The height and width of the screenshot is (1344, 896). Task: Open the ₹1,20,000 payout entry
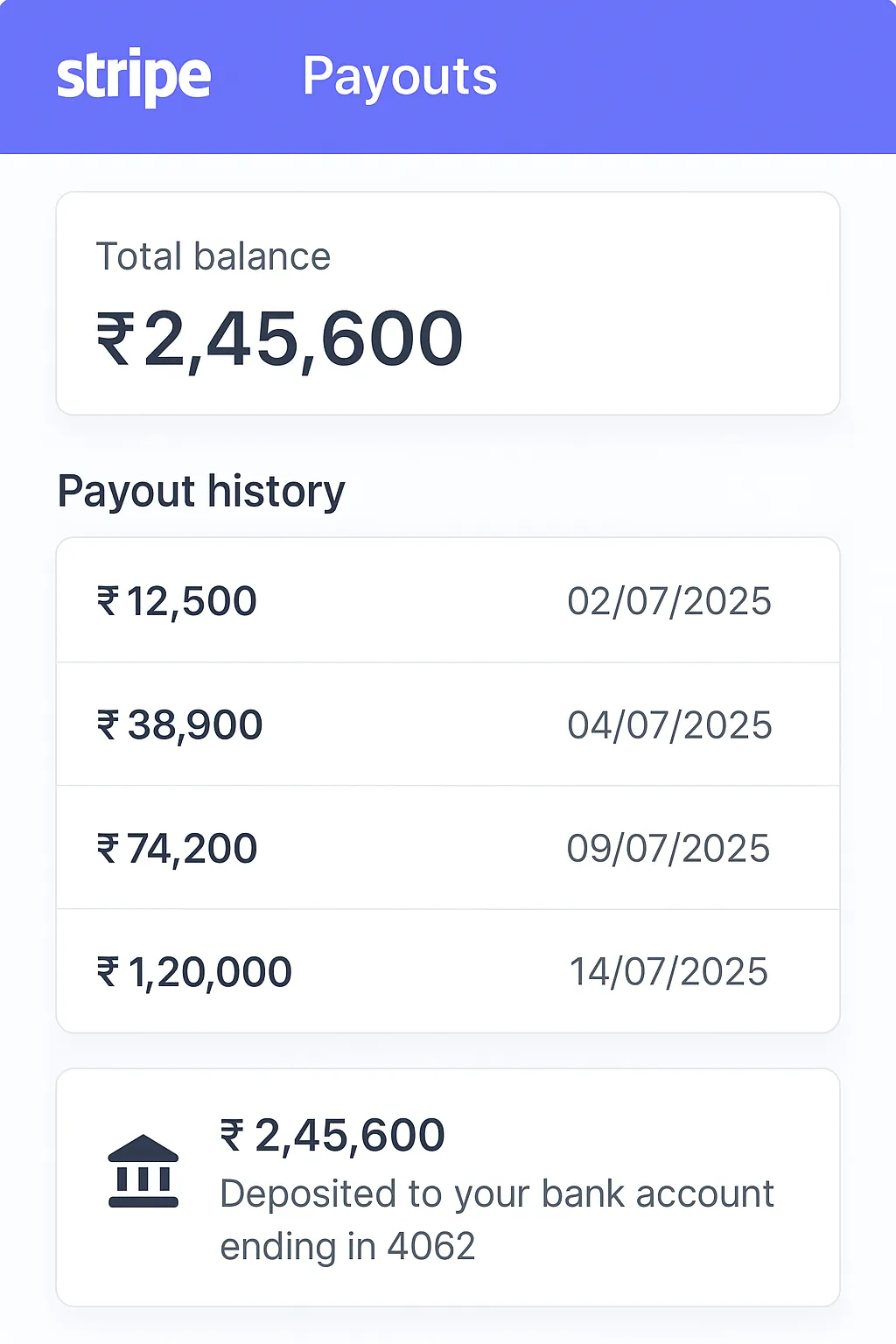194,972
